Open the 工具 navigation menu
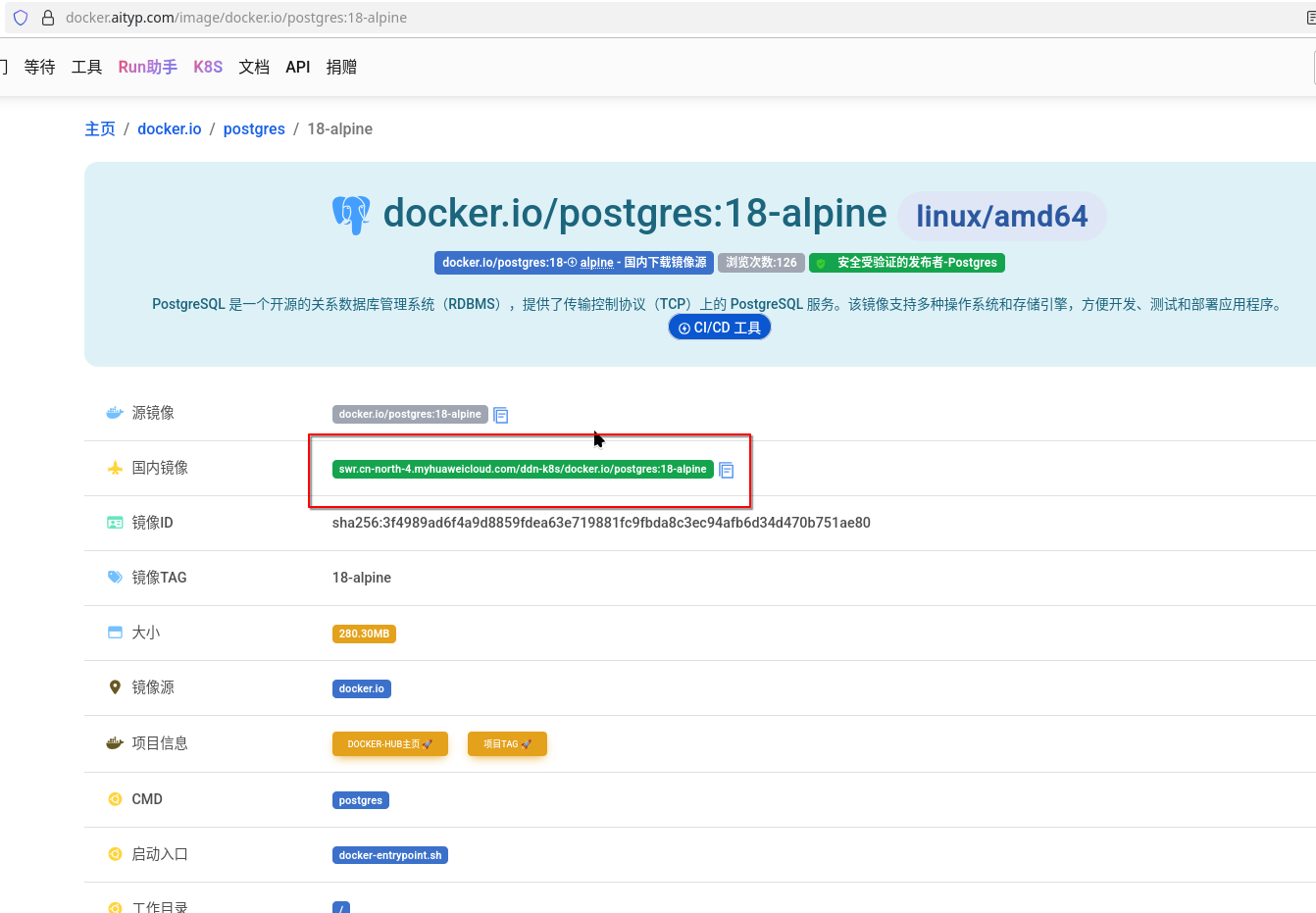 click(86, 67)
